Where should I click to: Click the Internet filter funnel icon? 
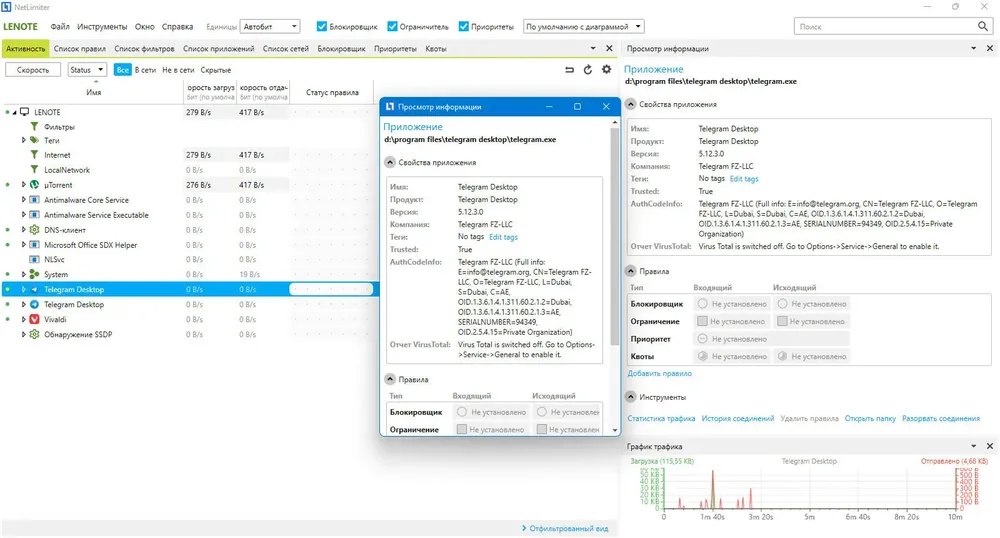[x=34, y=155]
